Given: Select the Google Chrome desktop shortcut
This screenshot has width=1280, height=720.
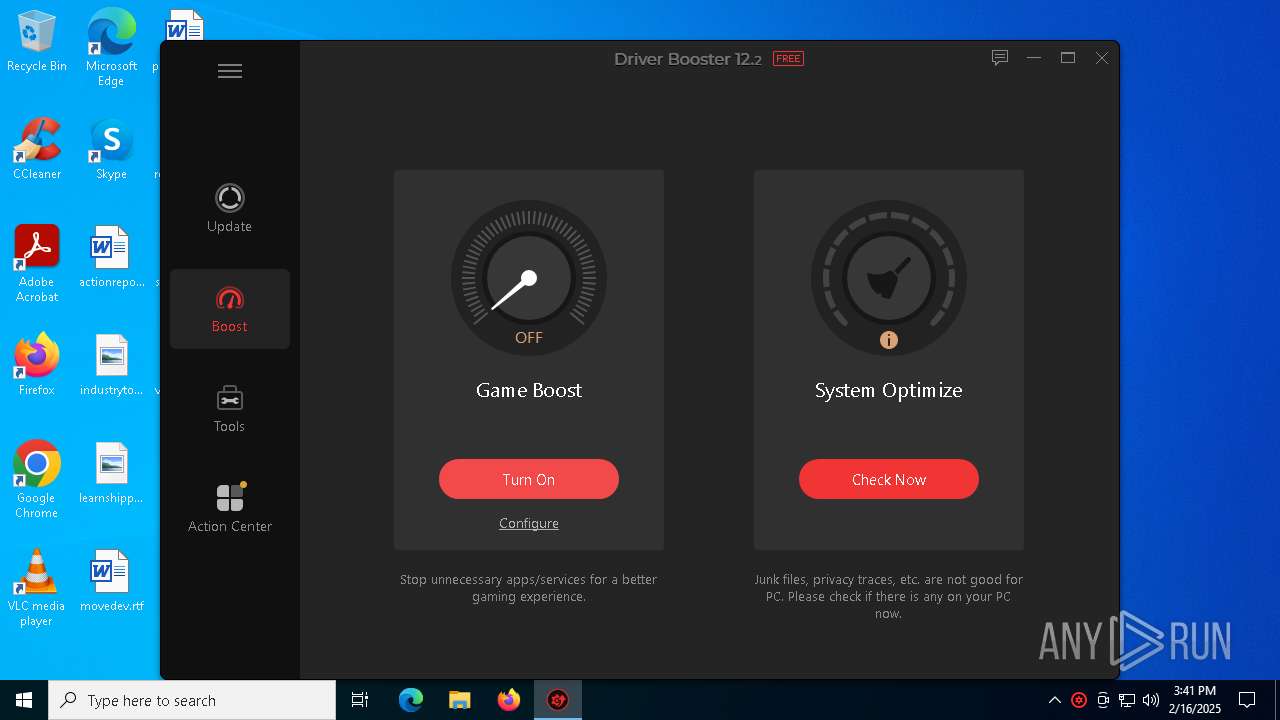Looking at the screenshot, I should point(37,480).
